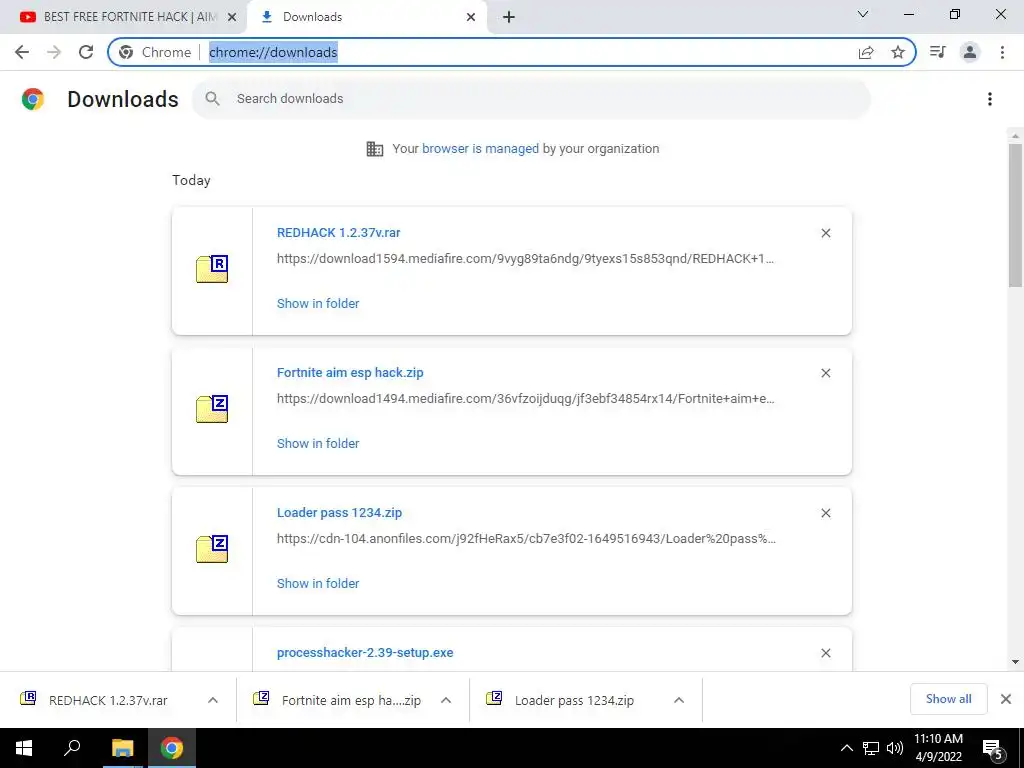Reload the Downloads page

(x=86, y=52)
